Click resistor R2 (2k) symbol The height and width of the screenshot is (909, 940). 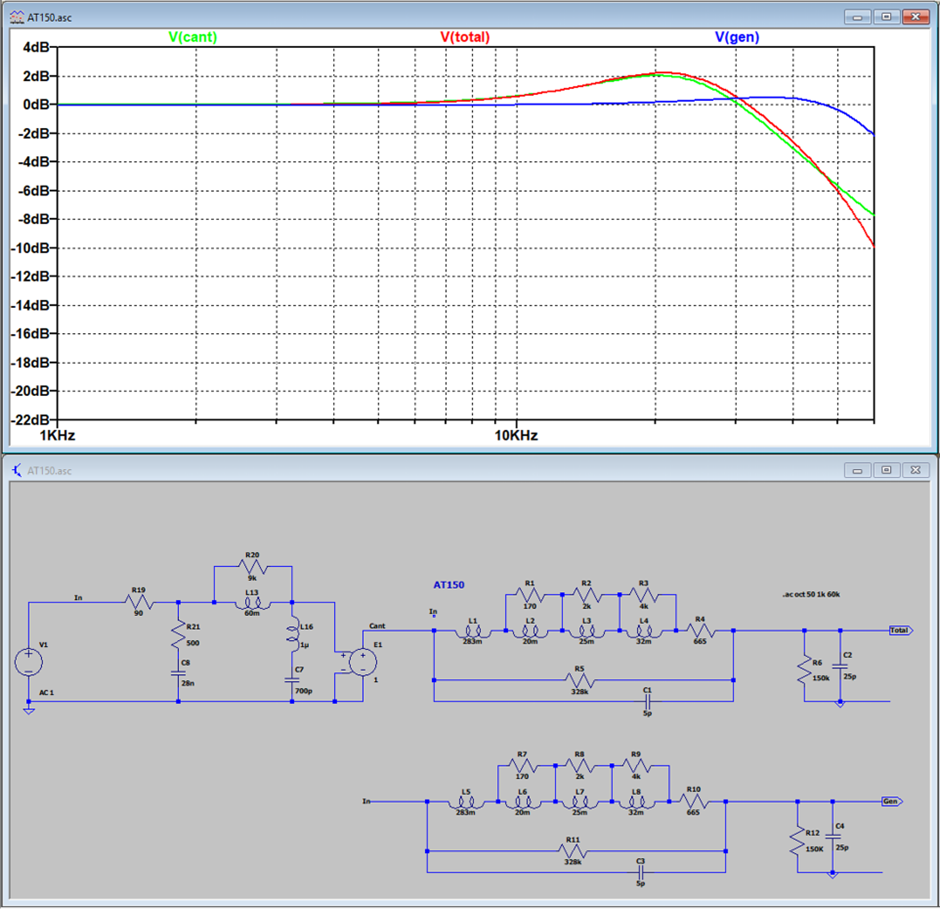tap(587, 595)
